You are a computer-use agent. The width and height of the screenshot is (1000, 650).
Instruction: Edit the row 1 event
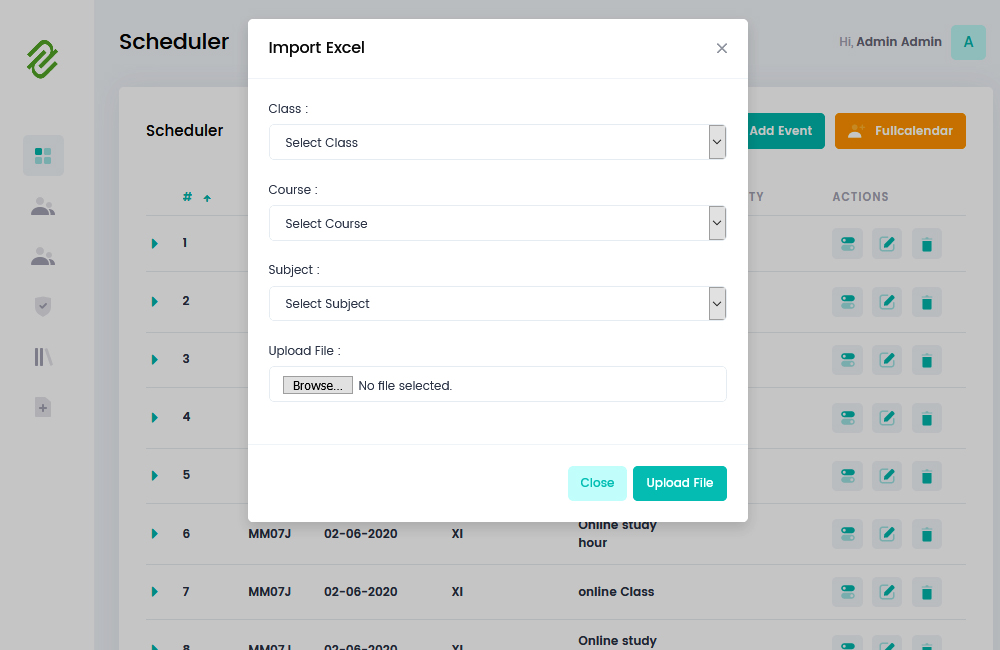(x=887, y=244)
